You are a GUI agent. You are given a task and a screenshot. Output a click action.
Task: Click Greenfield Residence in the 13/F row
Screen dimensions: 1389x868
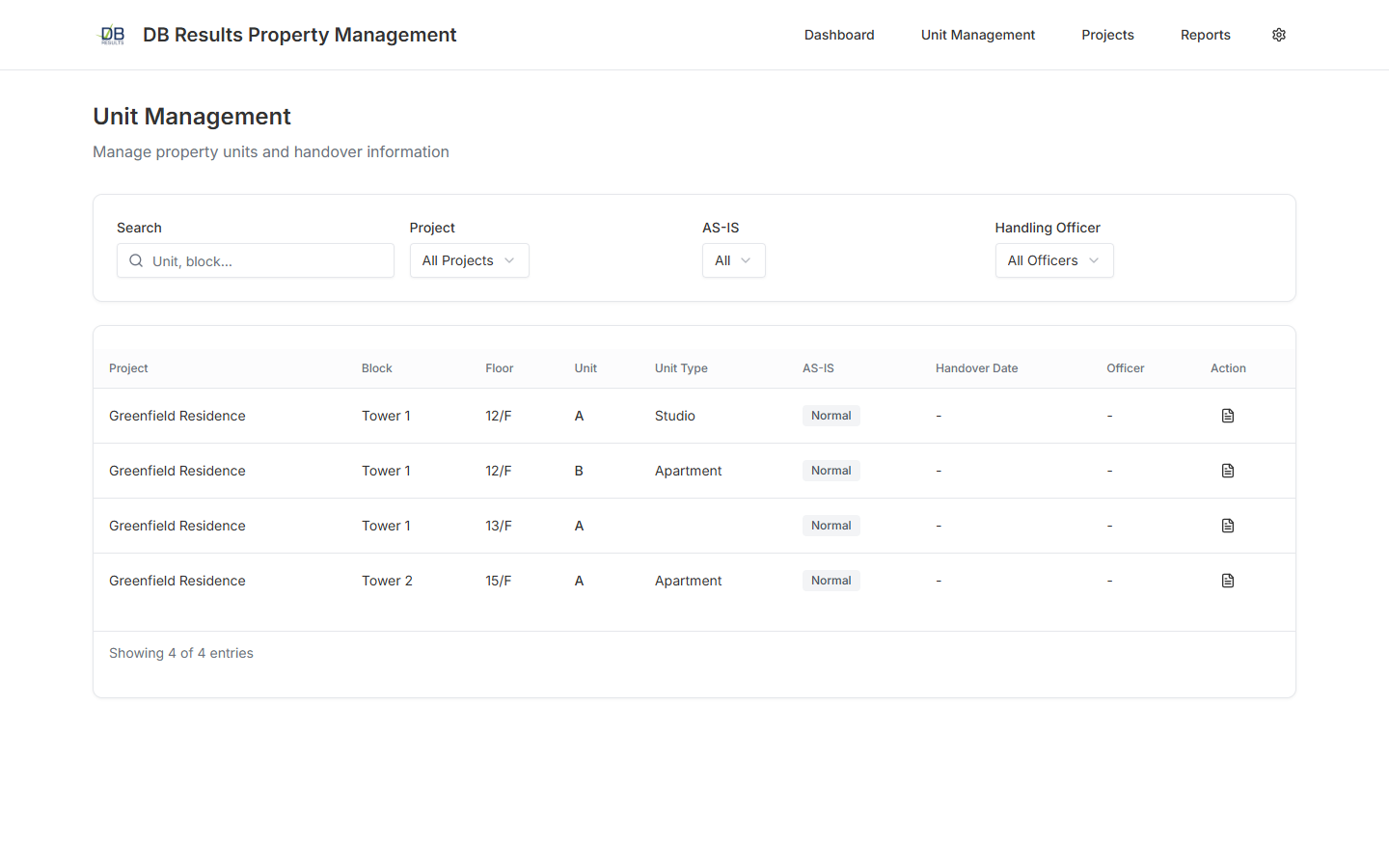[177, 526]
